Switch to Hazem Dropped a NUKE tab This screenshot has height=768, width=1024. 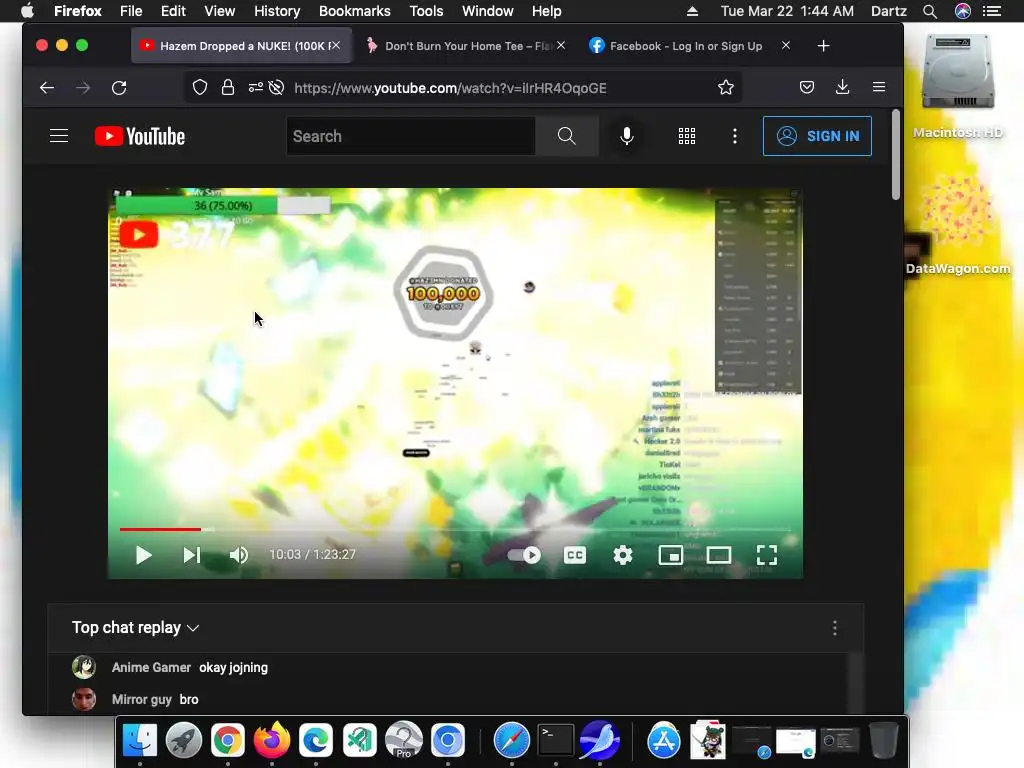click(x=242, y=46)
